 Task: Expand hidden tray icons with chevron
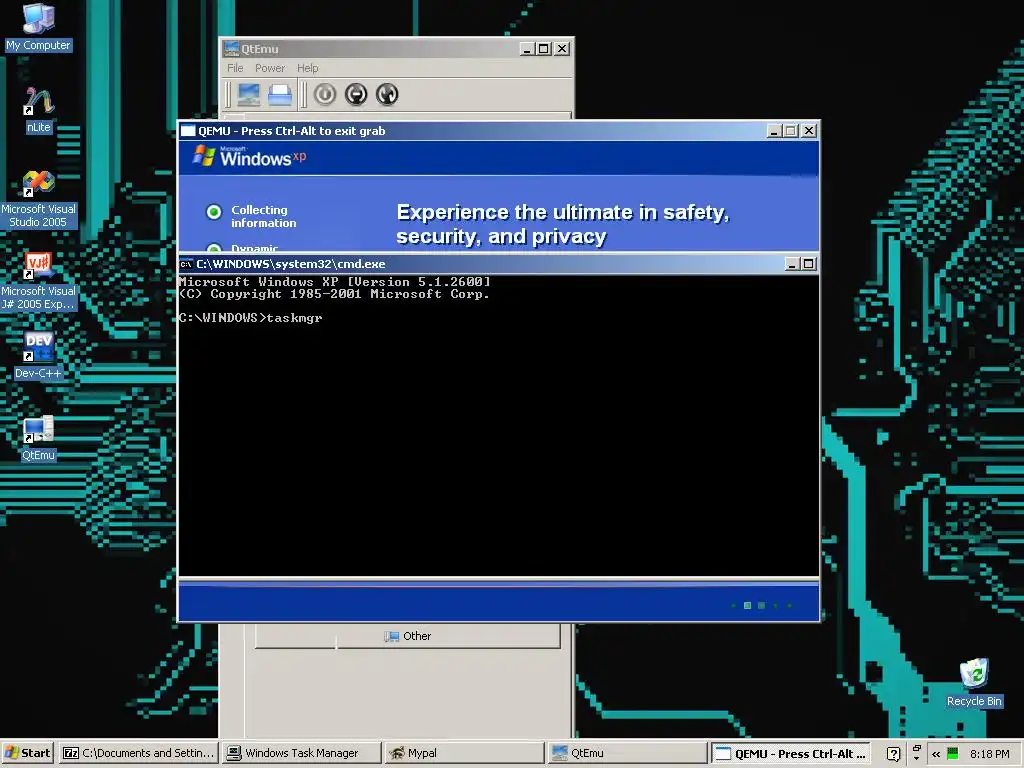936,754
